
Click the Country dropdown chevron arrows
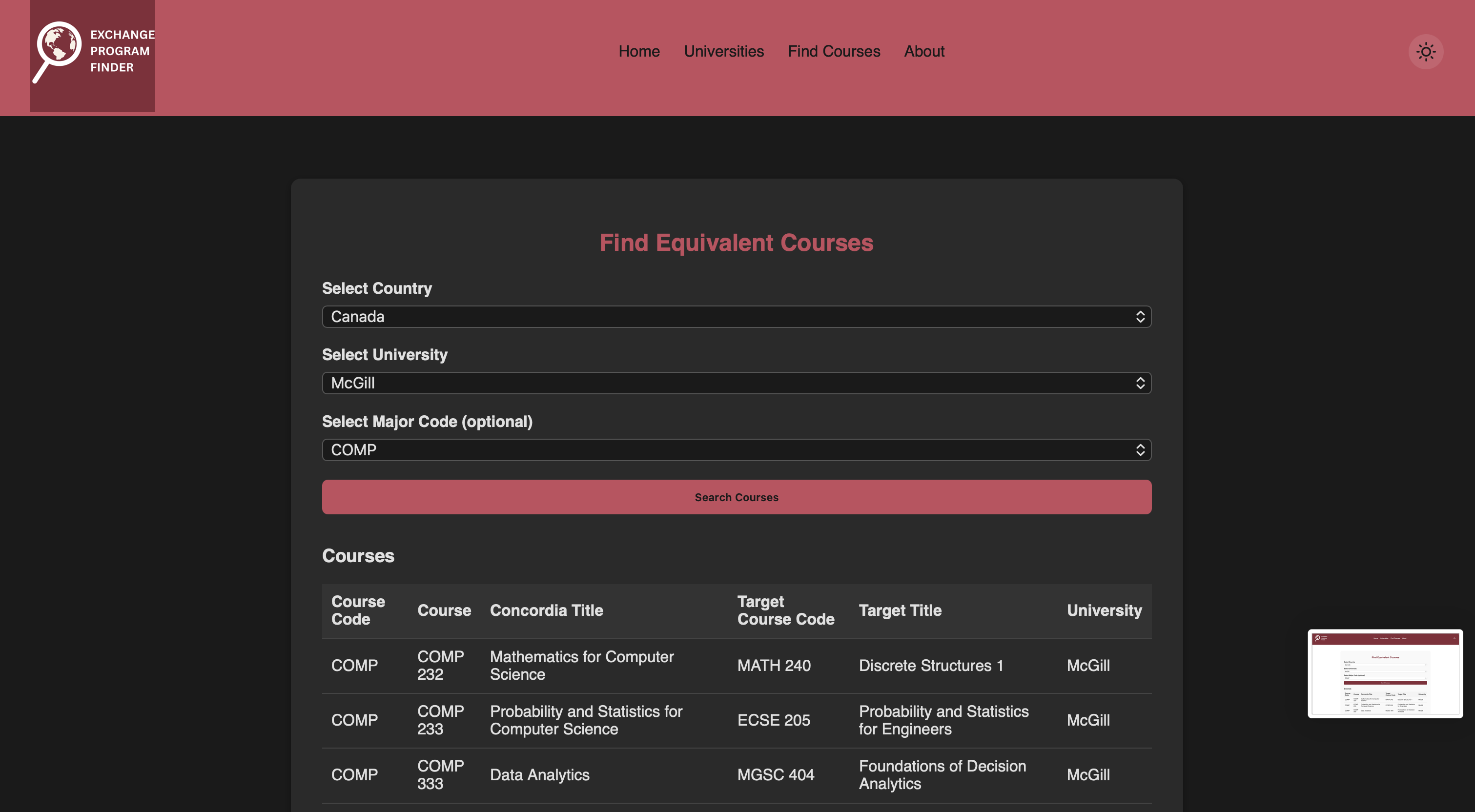tap(1140, 317)
